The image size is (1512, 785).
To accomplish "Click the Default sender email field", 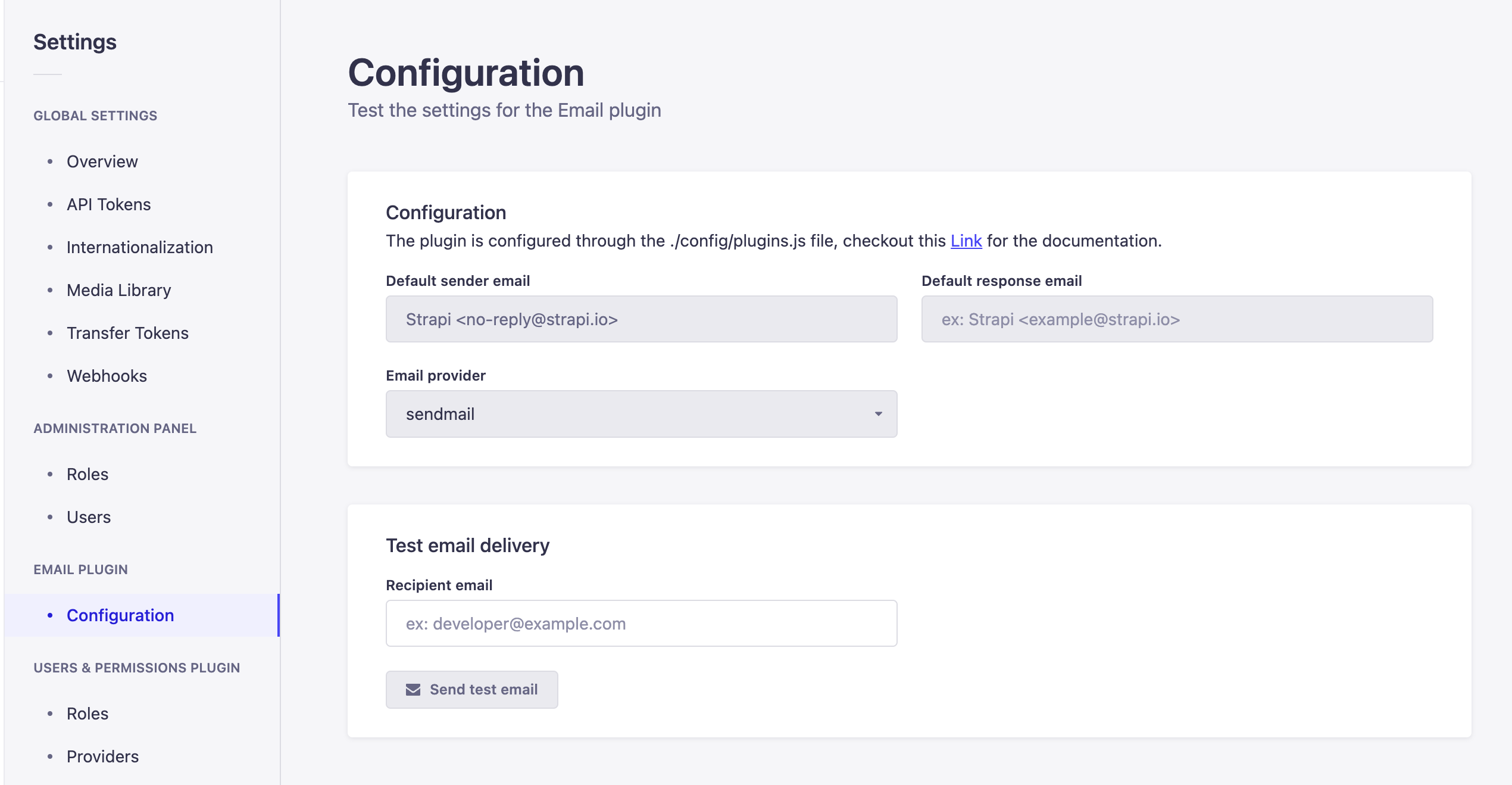I will click(x=641, y=319).
